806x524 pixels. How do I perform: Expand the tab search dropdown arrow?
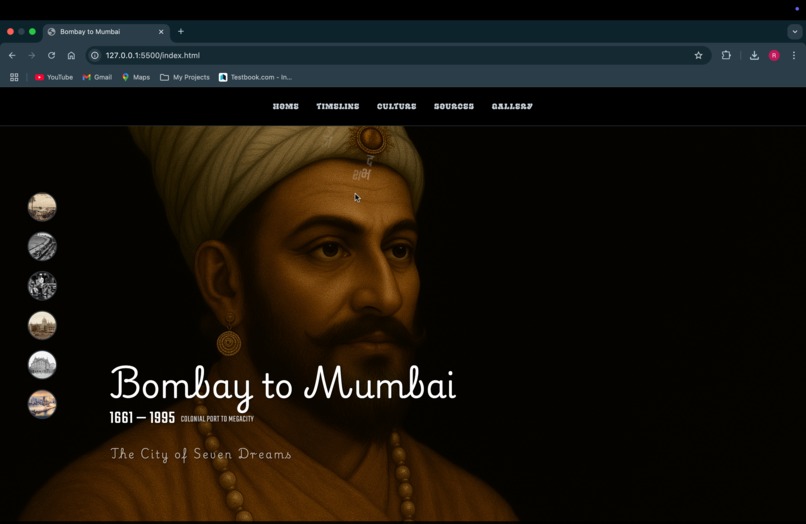795,31
